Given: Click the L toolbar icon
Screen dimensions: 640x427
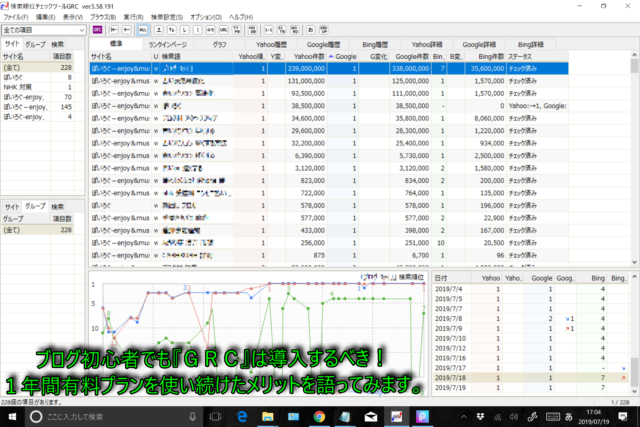Looking at the screenshot, I should (x=185, y=30).
